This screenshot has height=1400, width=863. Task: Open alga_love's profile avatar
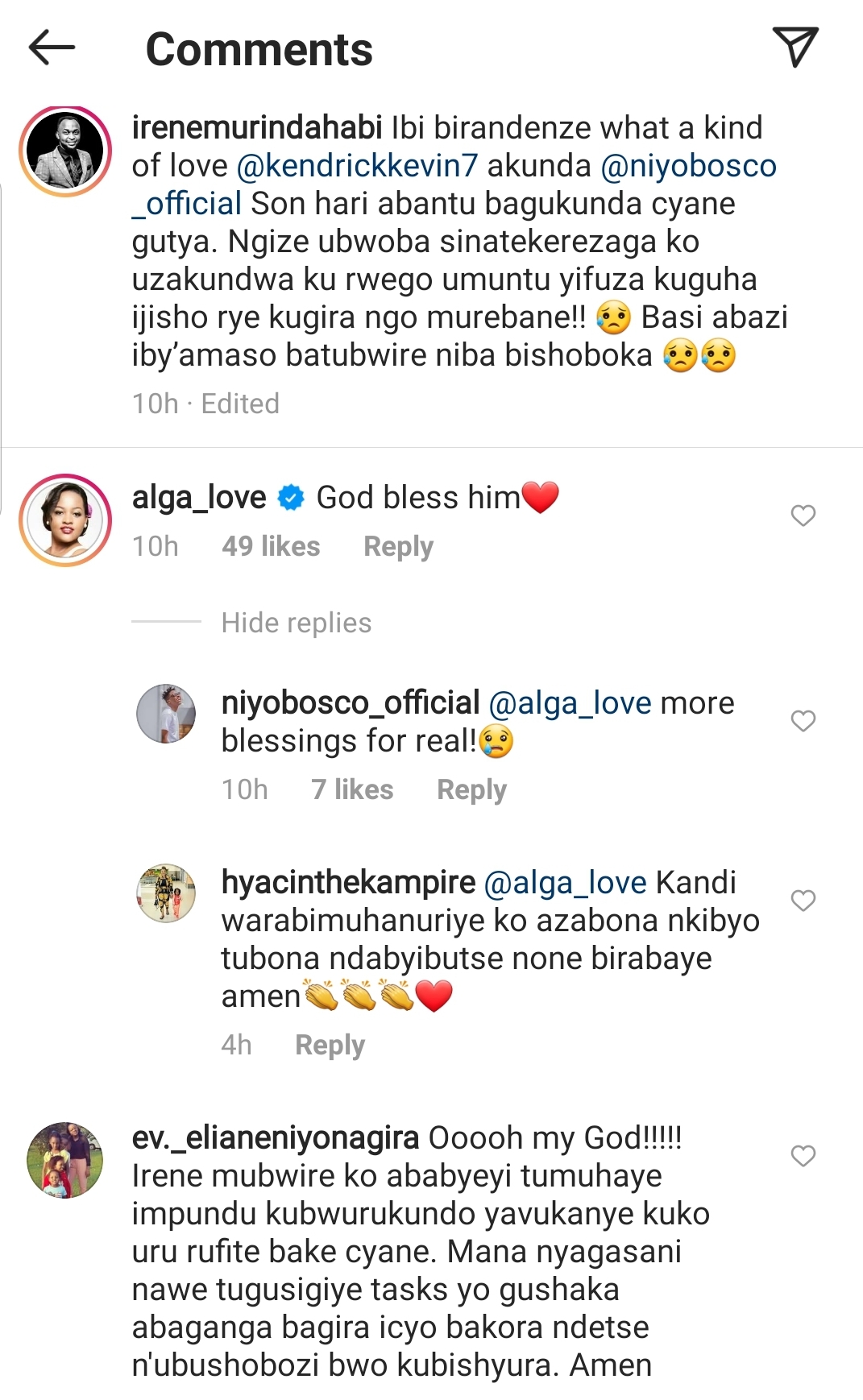(x=65, y=520)
